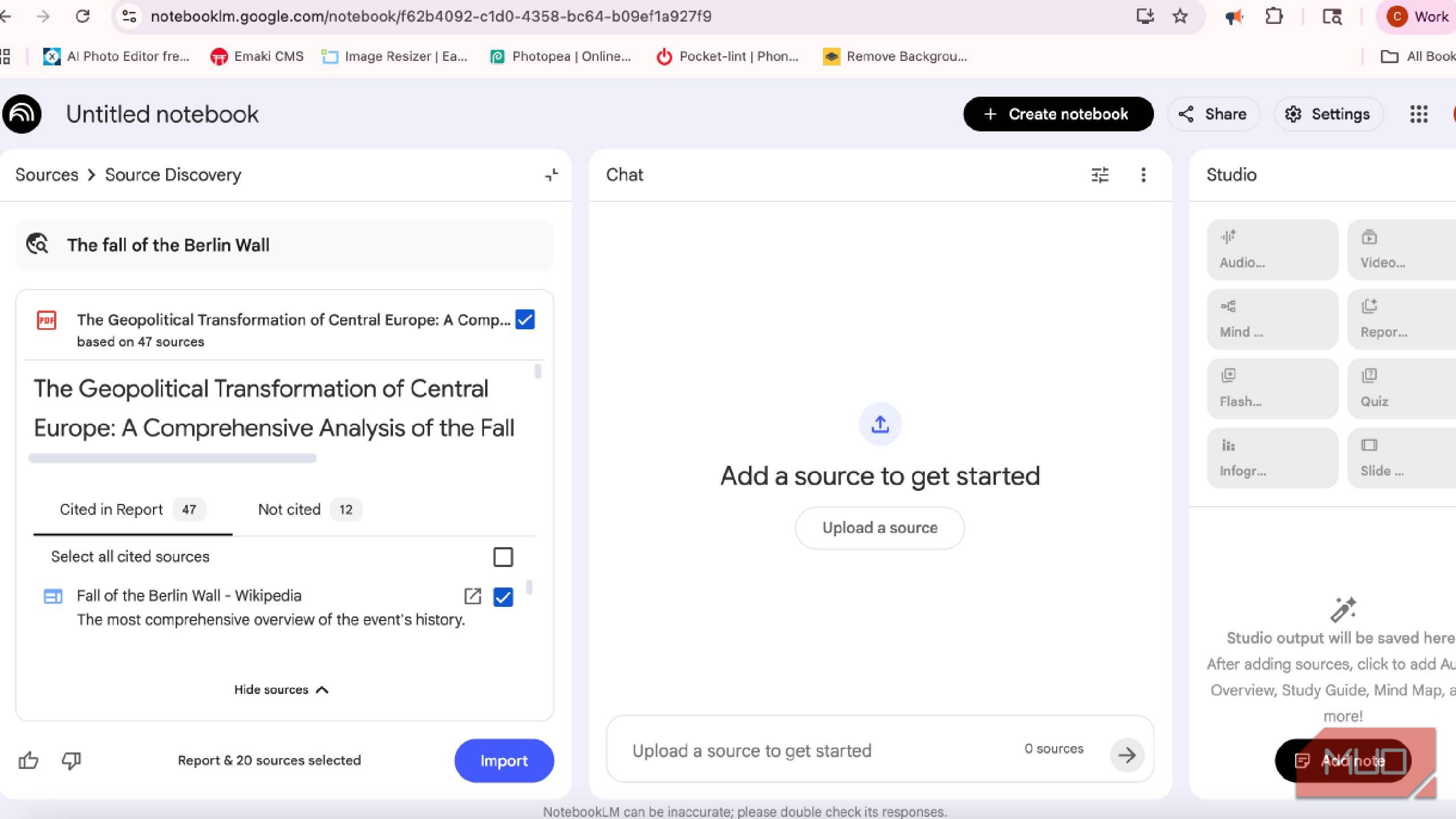Image resolution: width=1456 pixels, height=819 pixels.
Task: Click the NotebookLM logo icon
Action: 22,114
